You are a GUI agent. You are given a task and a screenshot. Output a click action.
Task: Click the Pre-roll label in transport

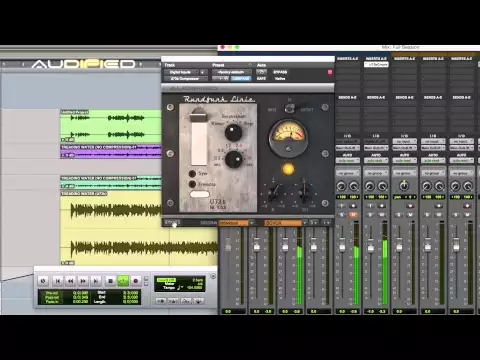[52, 293]
